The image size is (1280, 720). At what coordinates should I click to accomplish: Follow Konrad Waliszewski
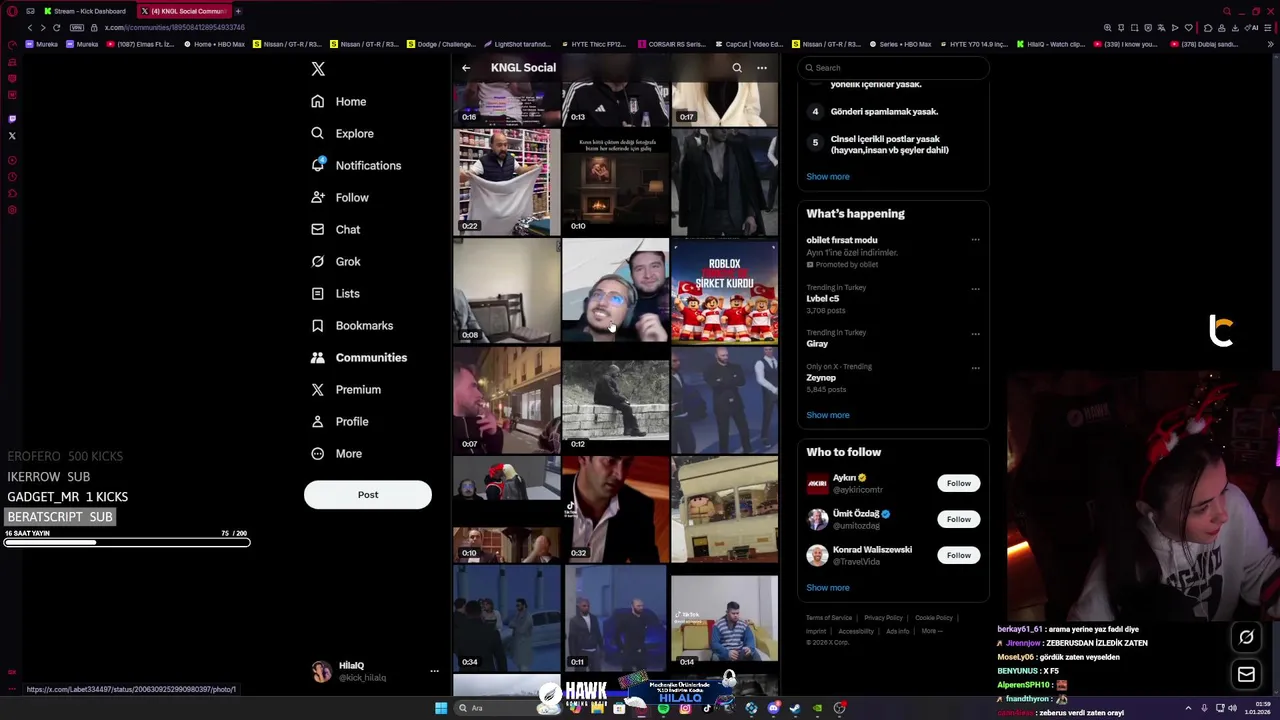958,555
